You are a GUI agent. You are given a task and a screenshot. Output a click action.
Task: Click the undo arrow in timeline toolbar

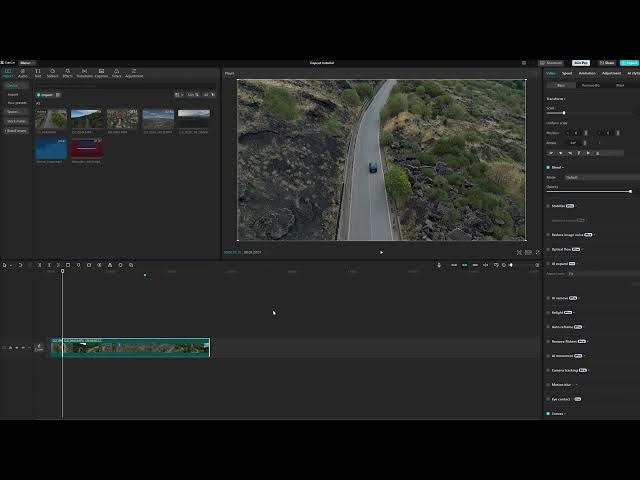(x=20, y=265)
